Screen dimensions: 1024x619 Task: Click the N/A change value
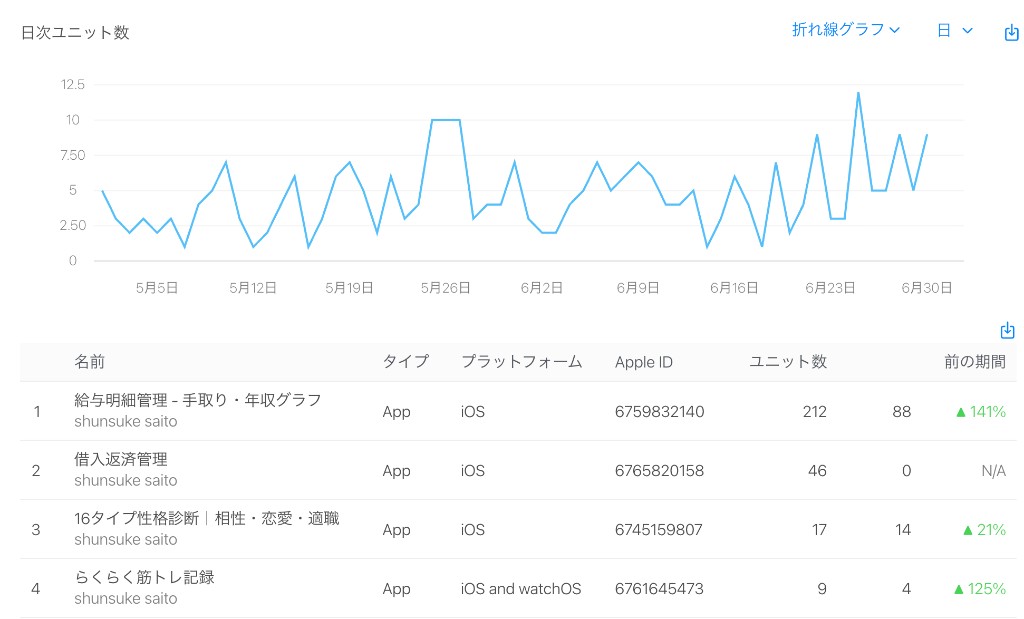tap(993, 471)
